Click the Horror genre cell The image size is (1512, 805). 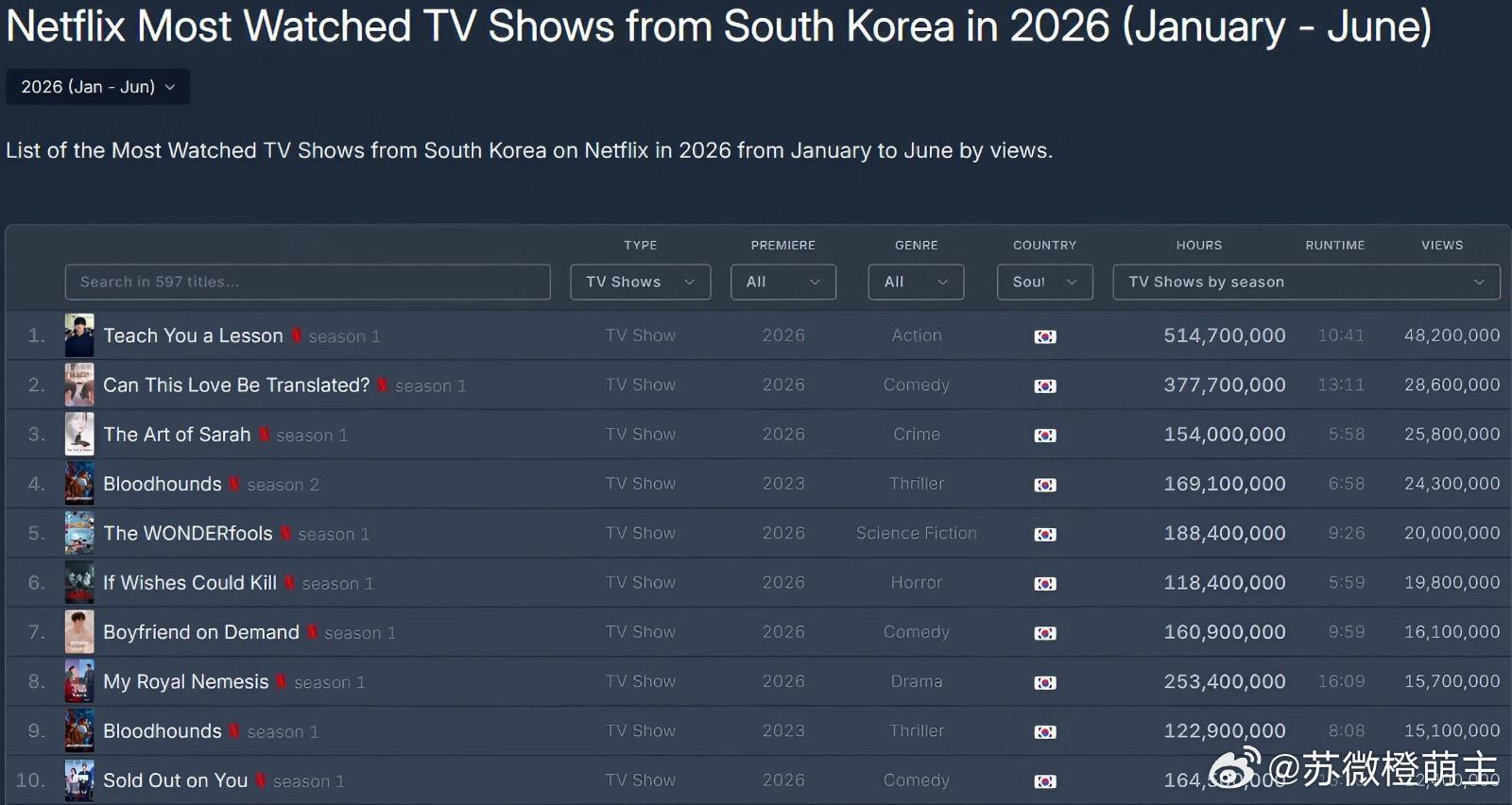pyautogui.click(x=917, y=583)
